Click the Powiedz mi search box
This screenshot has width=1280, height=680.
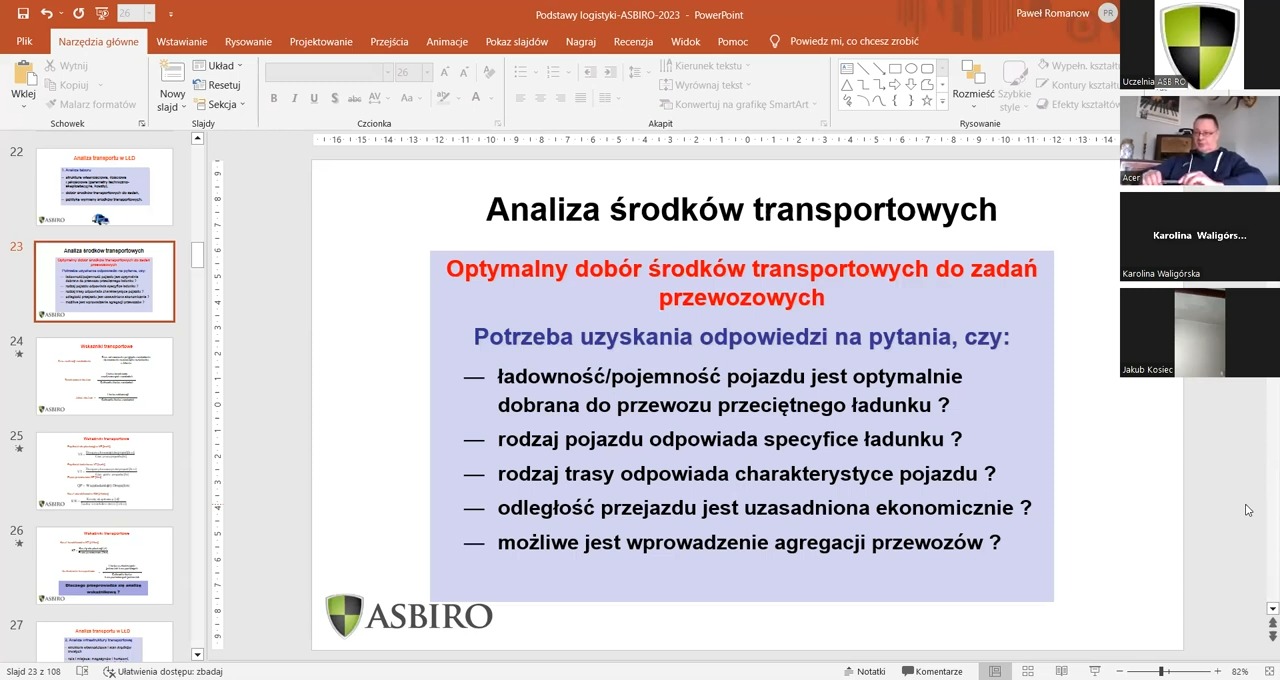[843, 42]
